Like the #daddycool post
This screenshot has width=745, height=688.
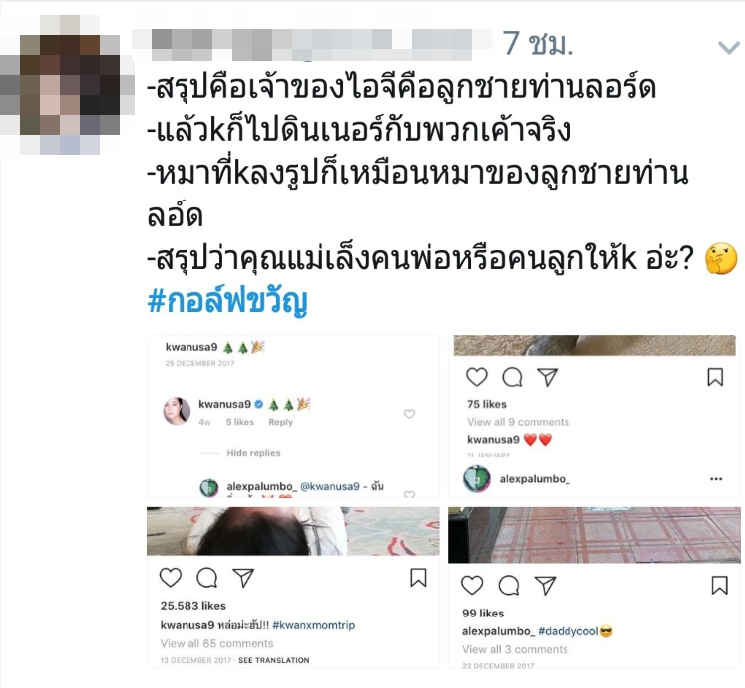click(472, 585)
